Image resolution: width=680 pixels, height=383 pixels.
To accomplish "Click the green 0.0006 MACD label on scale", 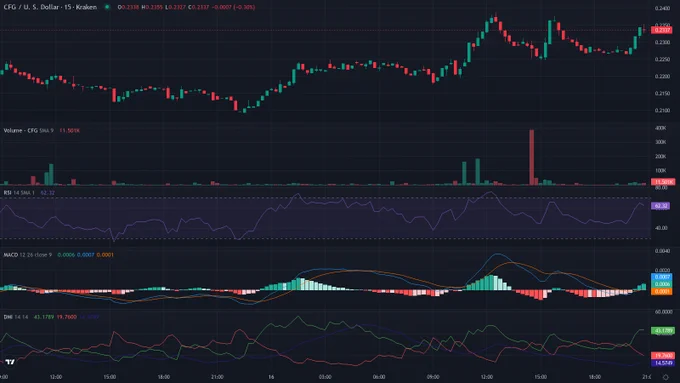I will coord(662,284).
